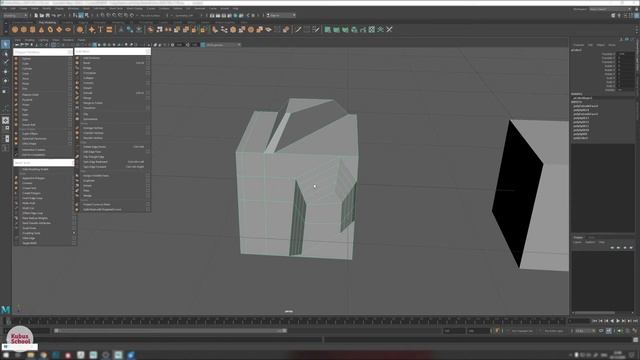640x360 pixels.
Task: Select first polySplit node in INPUTS list
Action: point(581,110)
